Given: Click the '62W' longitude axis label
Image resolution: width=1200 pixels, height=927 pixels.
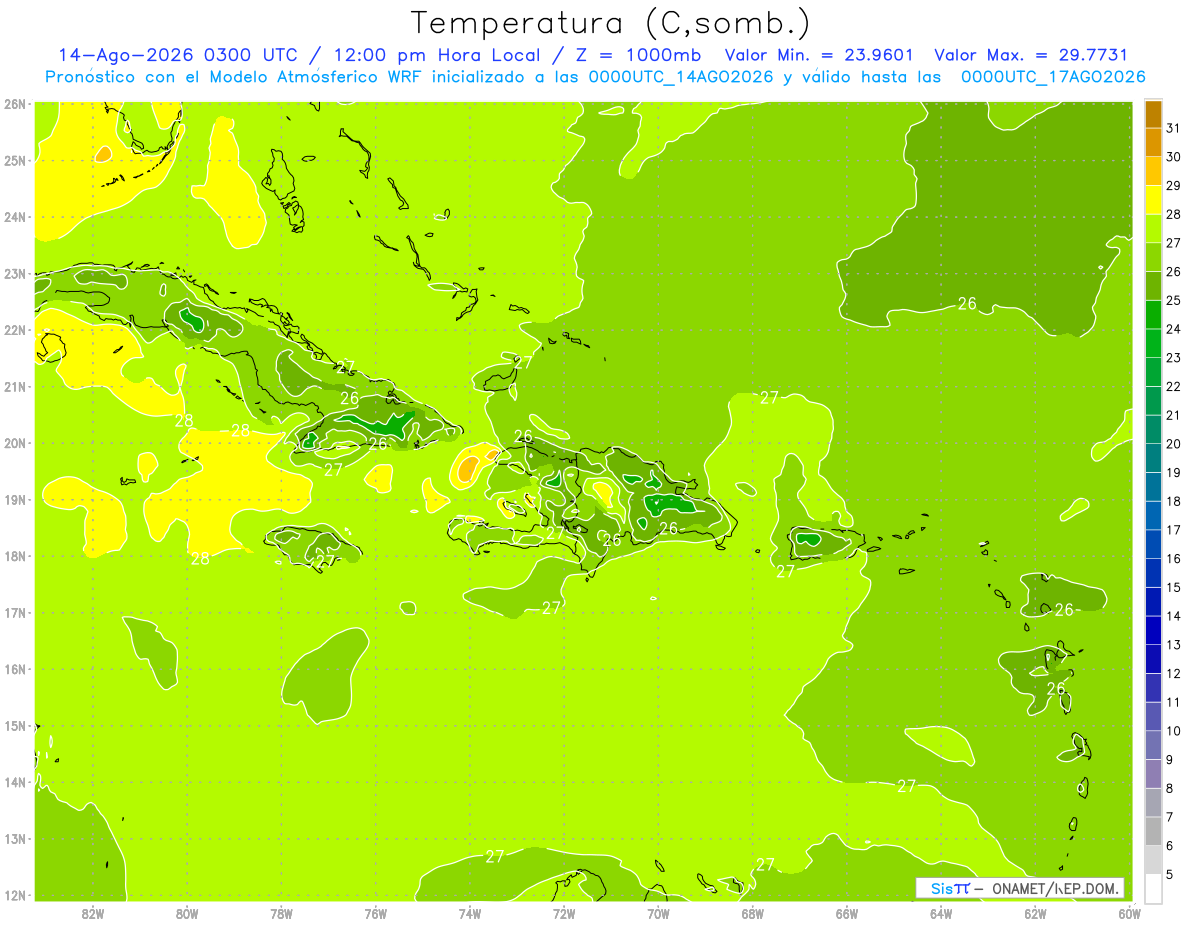Looking at the screenshot, I should pyautogui.click(x=1036, y=914).
